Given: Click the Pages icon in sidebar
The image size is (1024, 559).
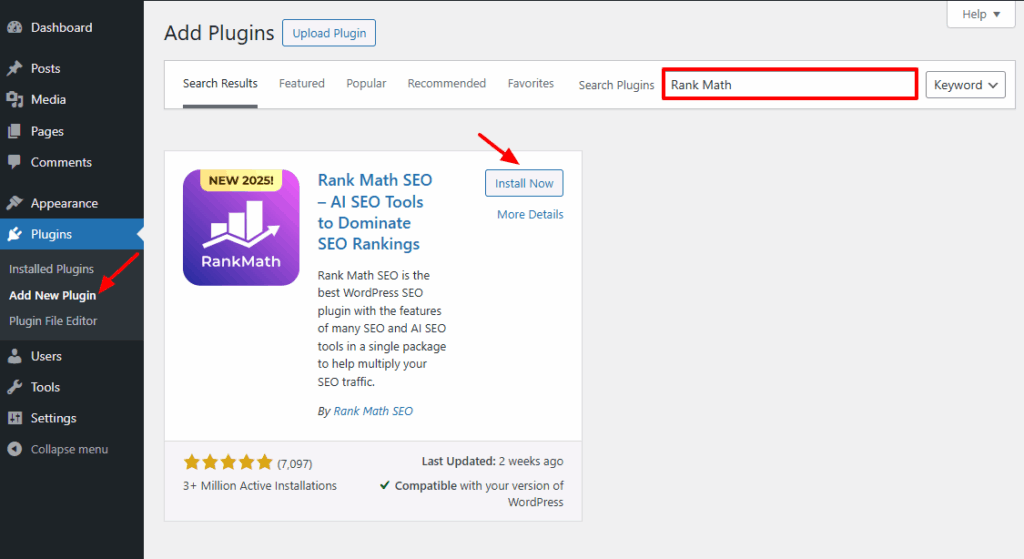Looking at the screenshot, I should point(14,131).
